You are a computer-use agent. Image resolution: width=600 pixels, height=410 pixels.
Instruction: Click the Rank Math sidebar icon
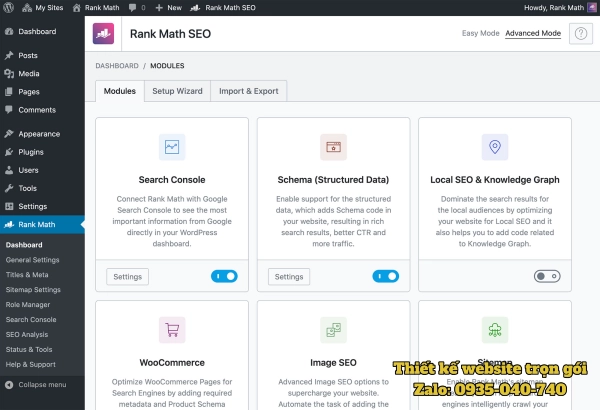(x=9, y=224)
